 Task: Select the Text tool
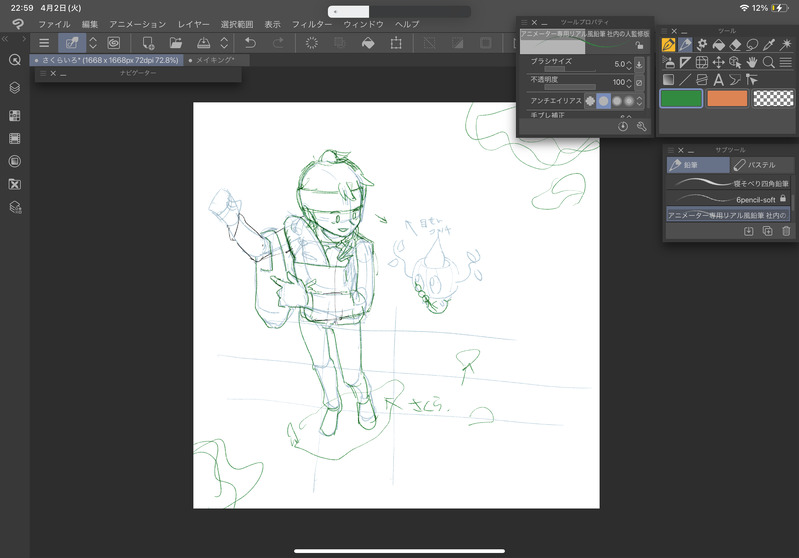(x=718, y=79)
